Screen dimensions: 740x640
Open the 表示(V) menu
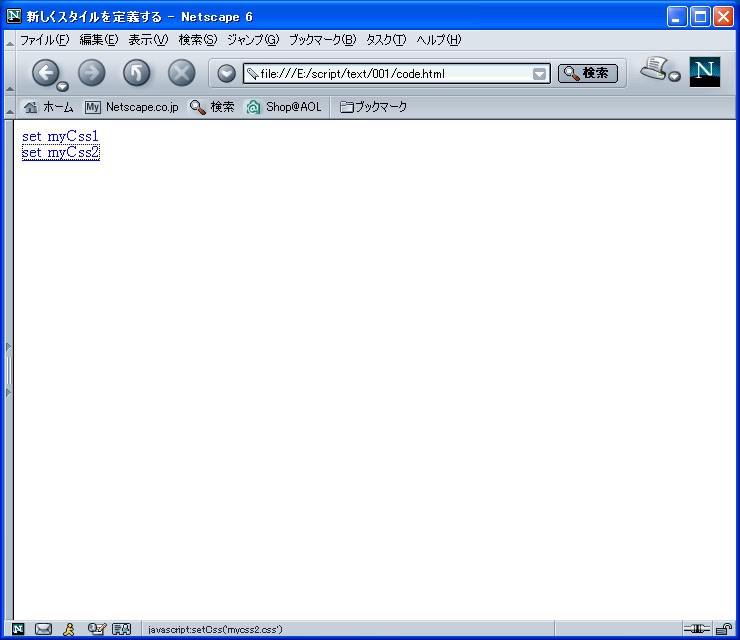click(x=148, y=40)
